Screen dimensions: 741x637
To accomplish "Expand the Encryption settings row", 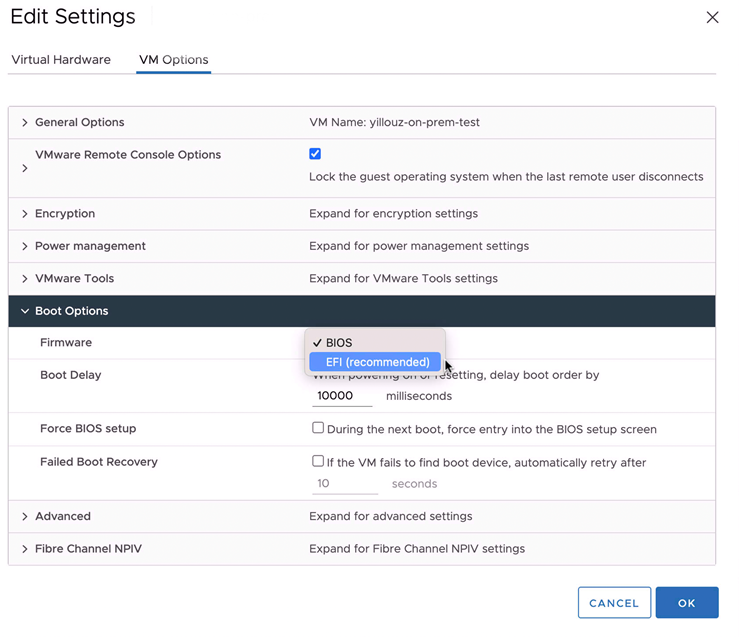I will tap(25, 214).
